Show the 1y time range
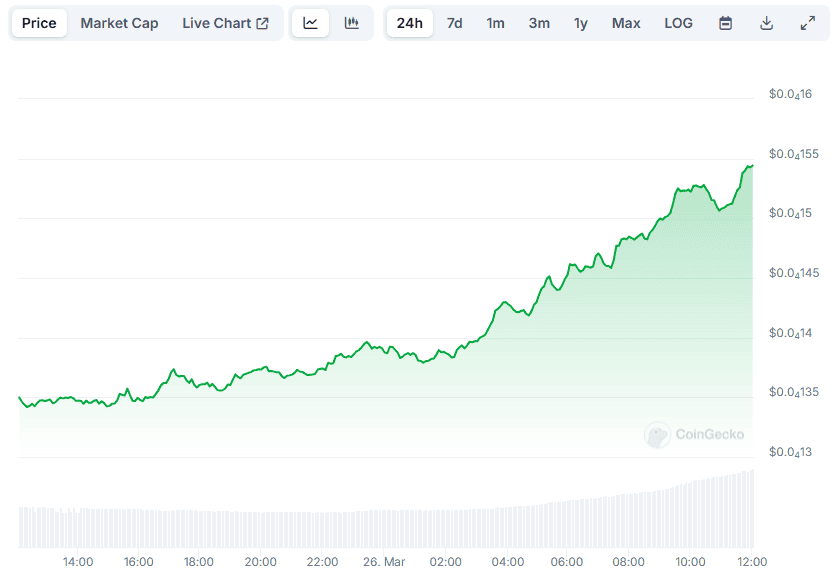Image resolution: width=832 pixels, height=581 pixels. [581, 23]
